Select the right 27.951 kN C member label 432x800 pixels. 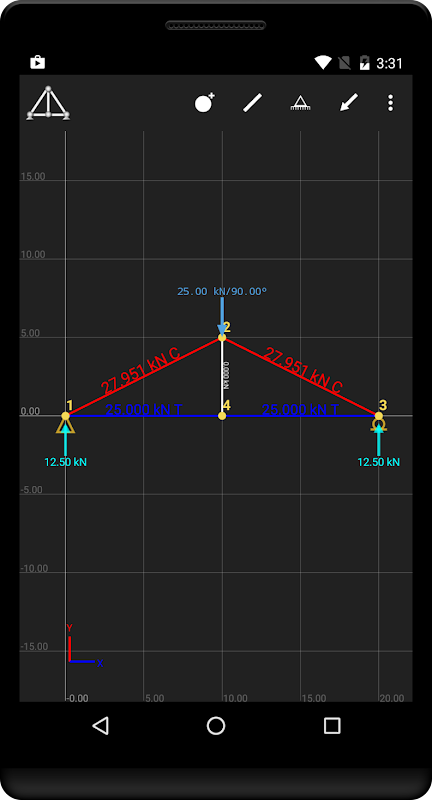click(x=302, y=371)
